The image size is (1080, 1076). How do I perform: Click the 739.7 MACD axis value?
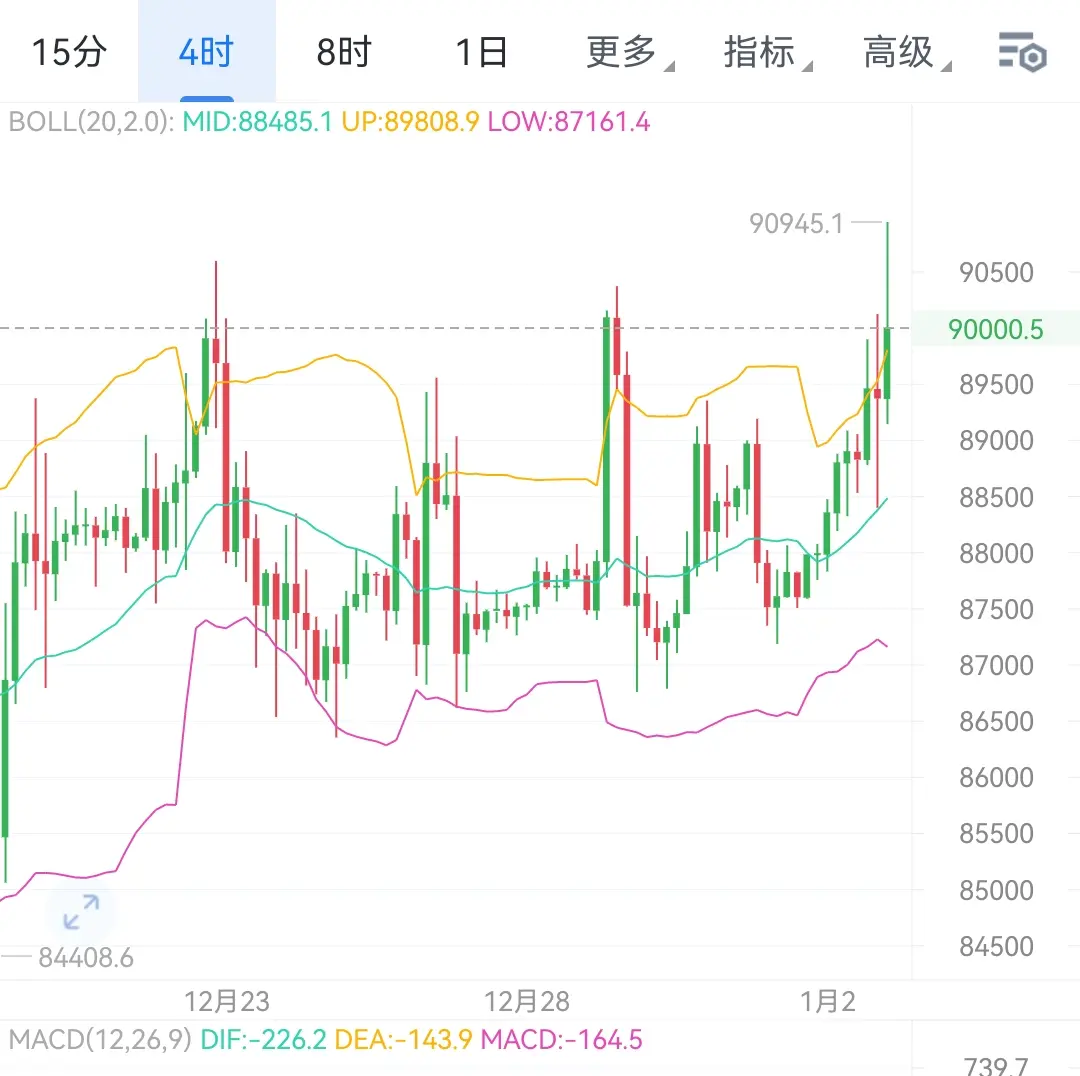click(995, 1066)
